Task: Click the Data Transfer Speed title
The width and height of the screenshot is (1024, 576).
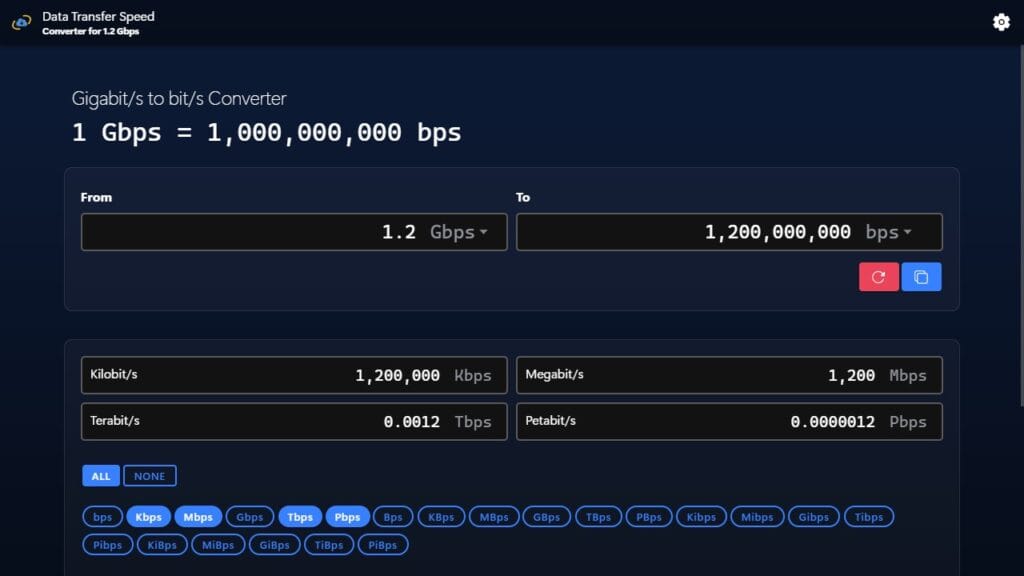Action: [98, 17]
